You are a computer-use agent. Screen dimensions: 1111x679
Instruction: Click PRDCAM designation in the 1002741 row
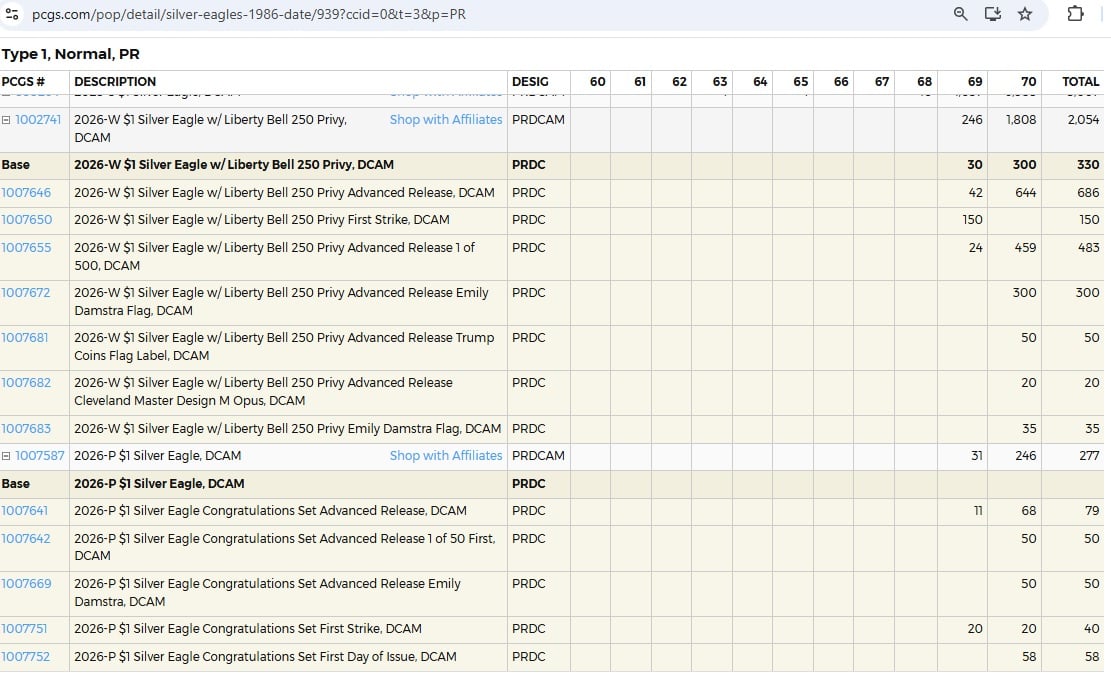click(538, 120)
